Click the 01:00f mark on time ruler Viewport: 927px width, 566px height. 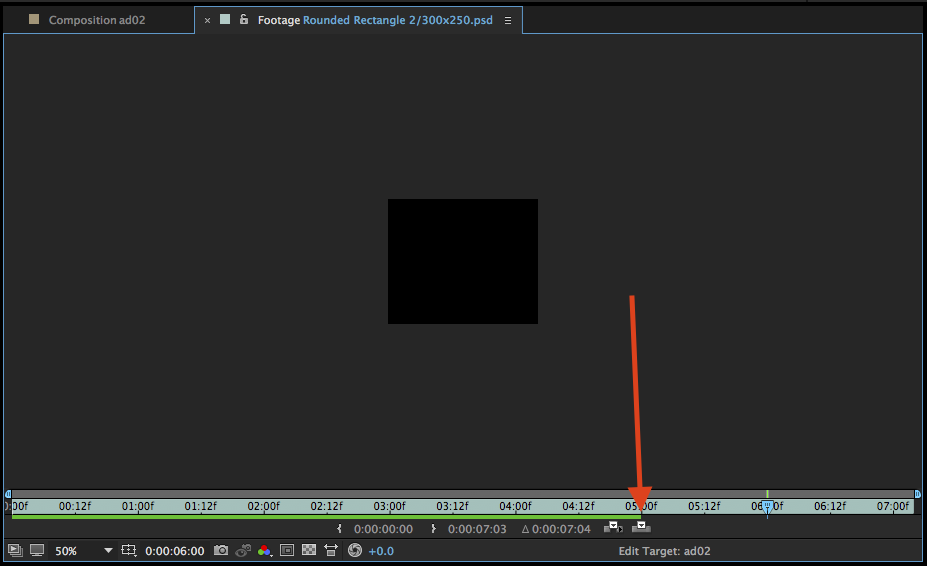tap(138, 506)
